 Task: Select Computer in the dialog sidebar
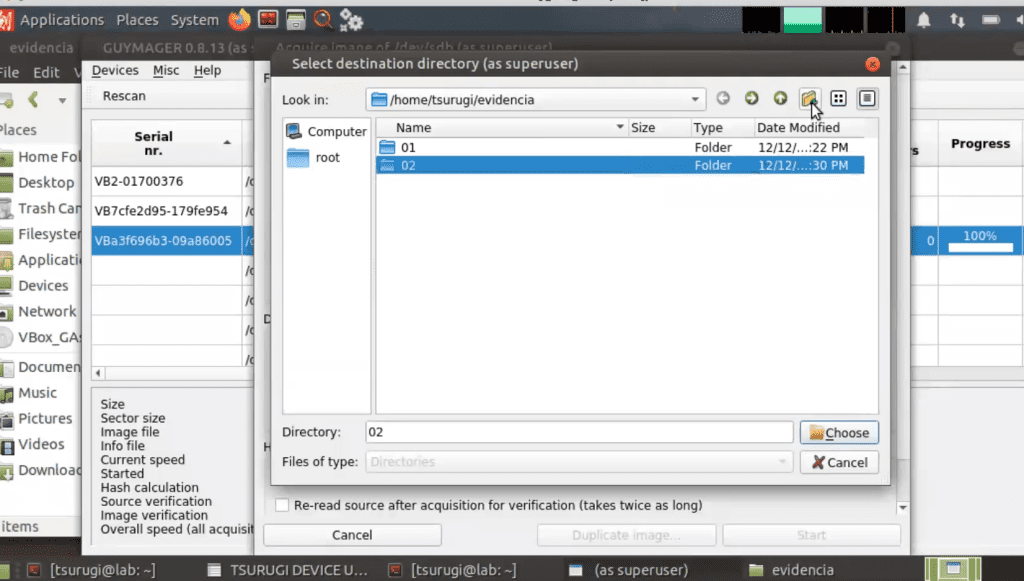point(327,131)
